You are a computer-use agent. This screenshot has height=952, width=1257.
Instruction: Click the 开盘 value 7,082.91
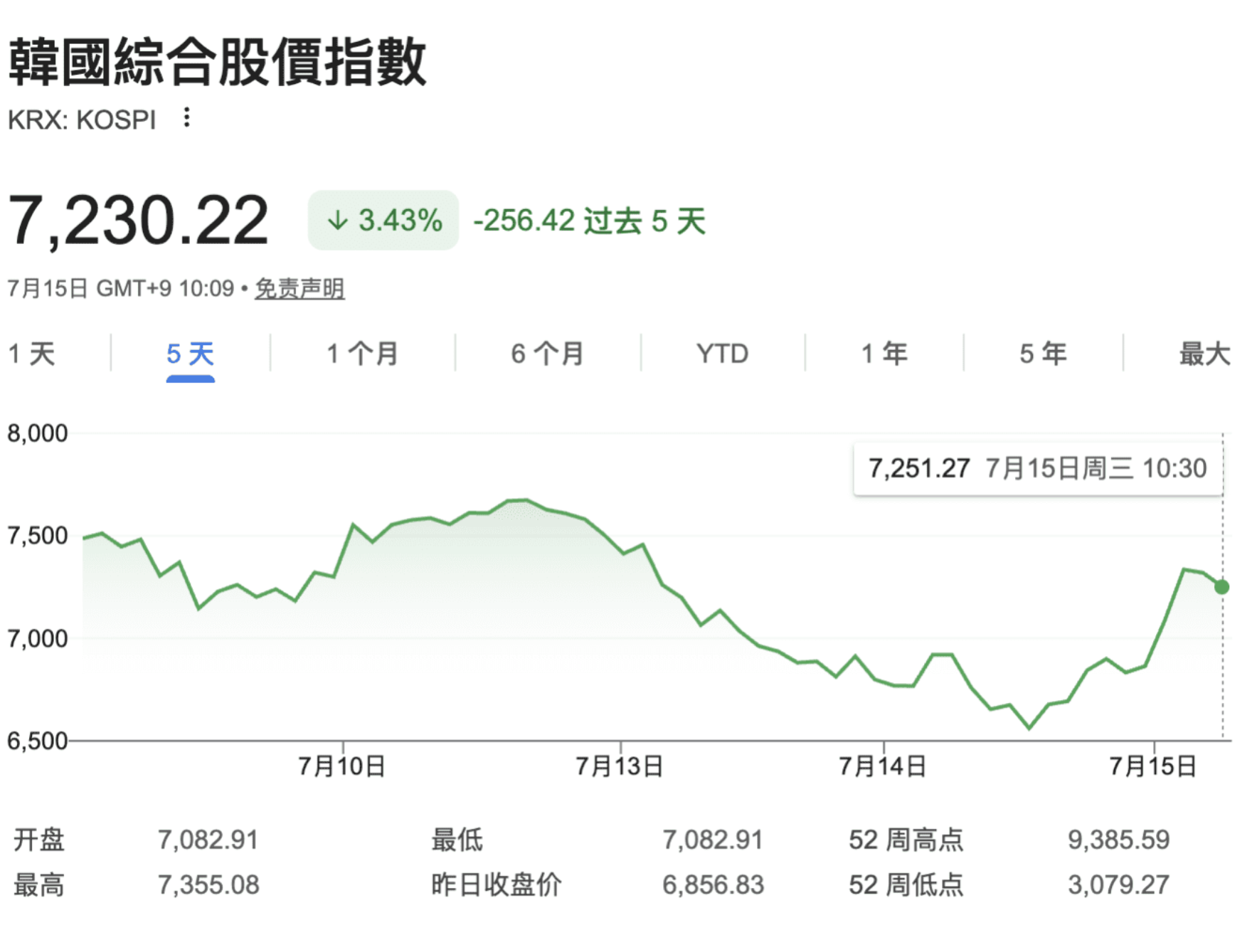208,840
